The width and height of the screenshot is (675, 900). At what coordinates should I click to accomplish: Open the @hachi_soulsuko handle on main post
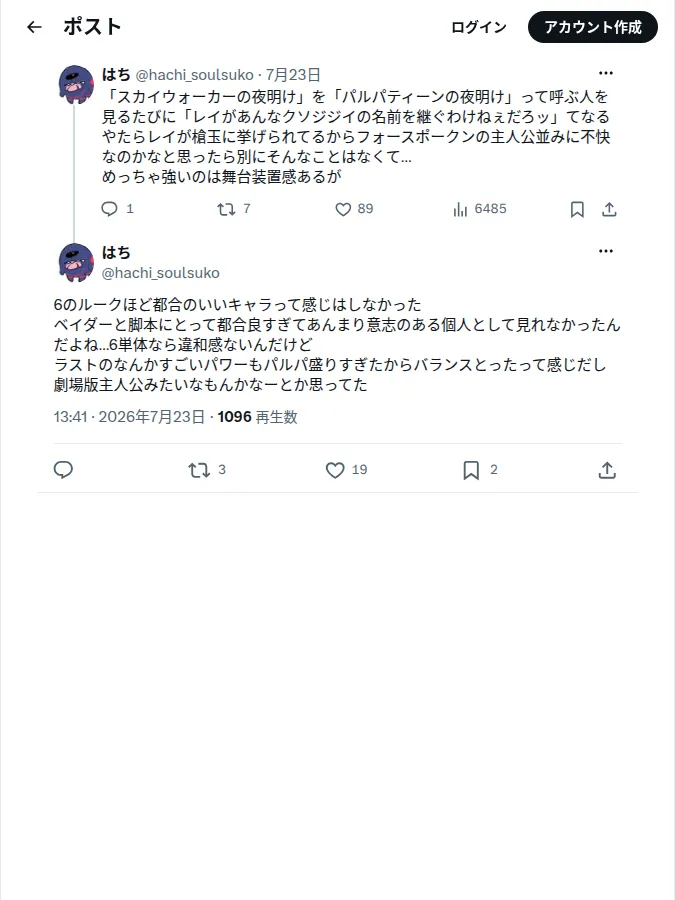pos(161,273)
